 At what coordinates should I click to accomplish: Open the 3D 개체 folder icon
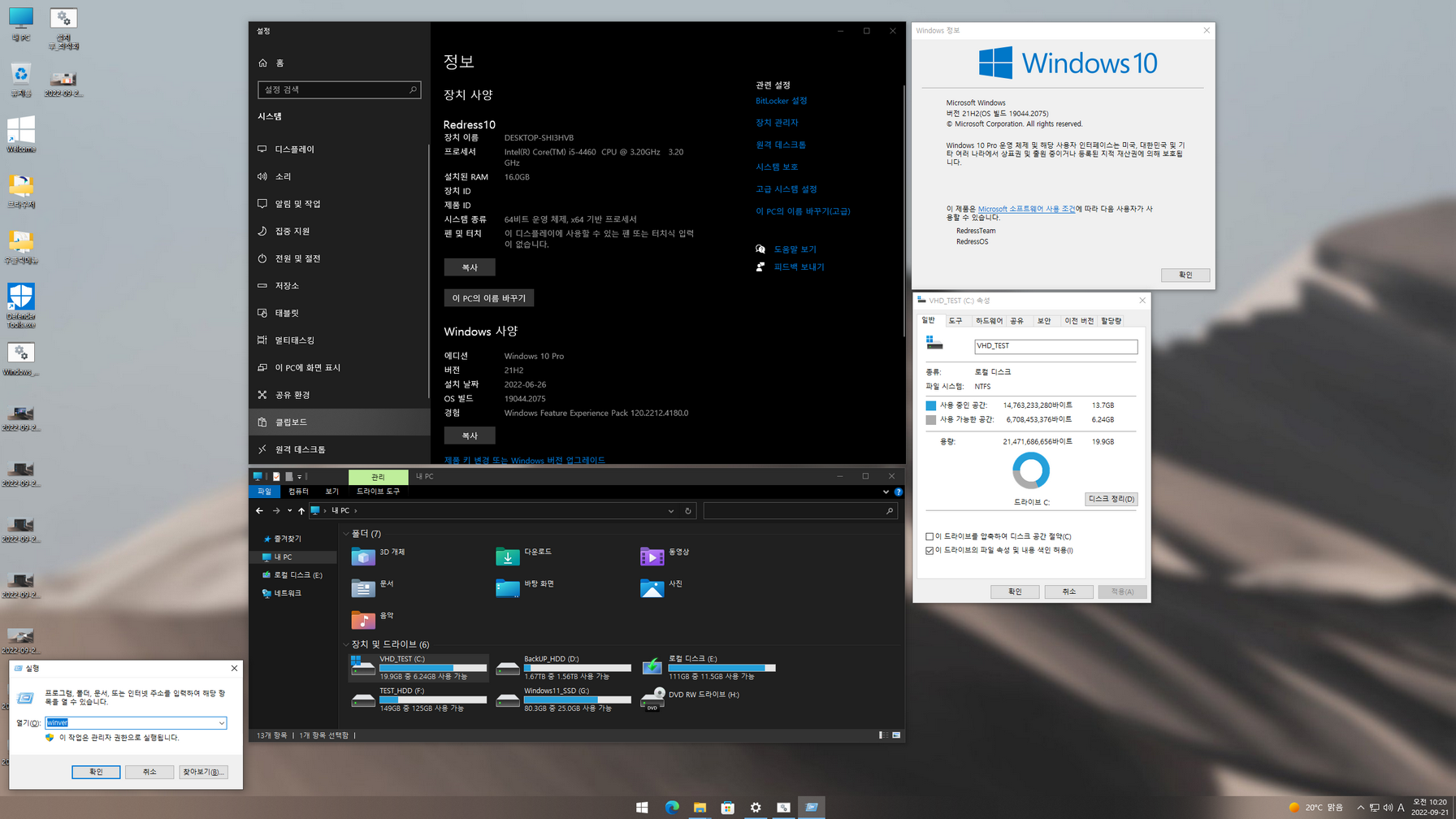[x=363, y=557]
